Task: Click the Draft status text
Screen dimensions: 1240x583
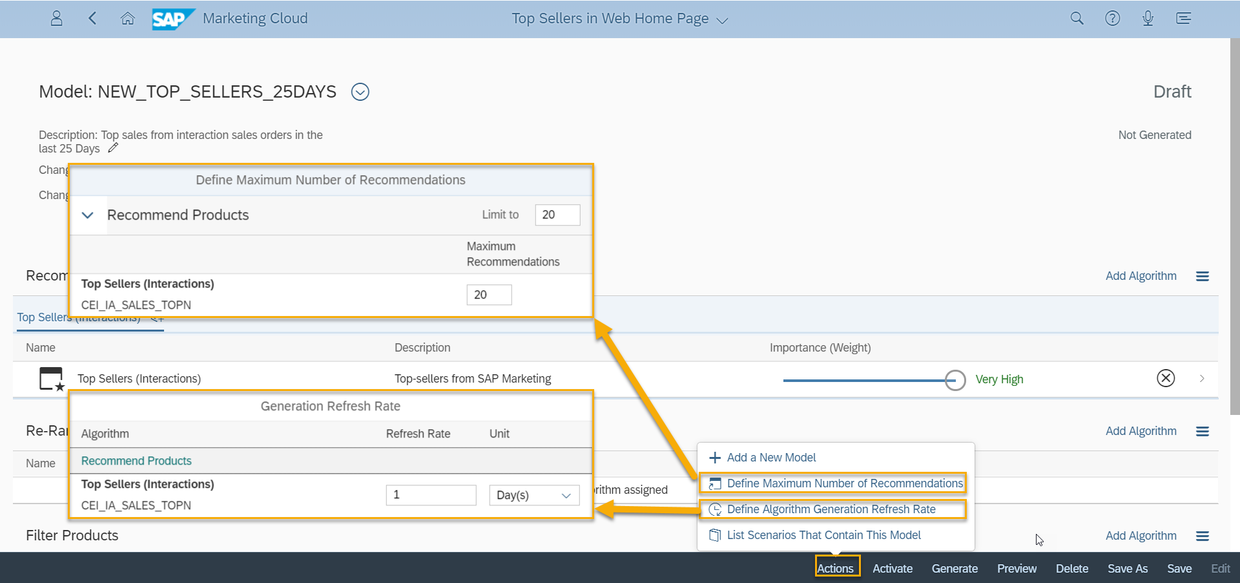Action: [x=1172, y=92]
